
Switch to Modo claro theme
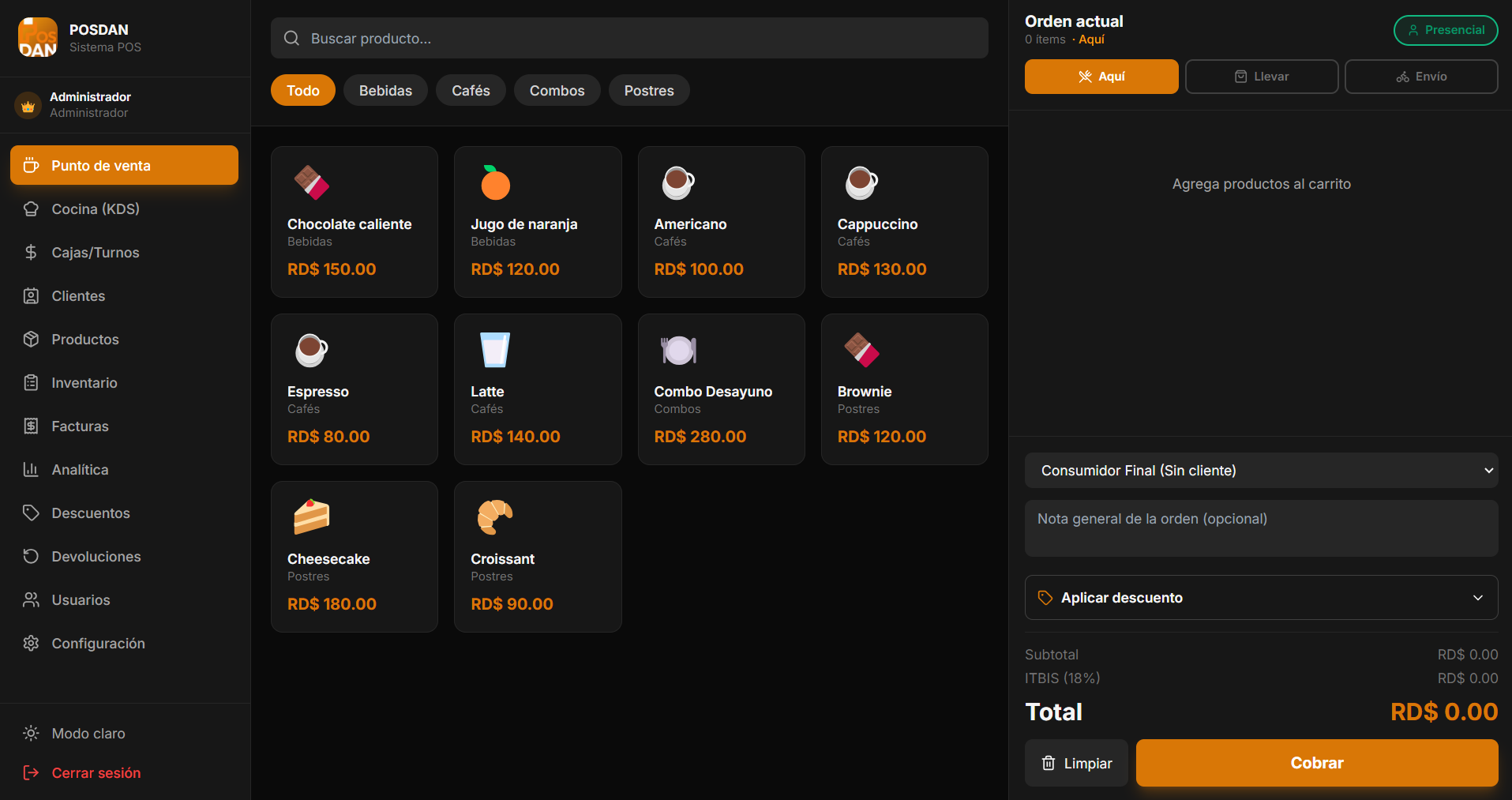(88, 734)
